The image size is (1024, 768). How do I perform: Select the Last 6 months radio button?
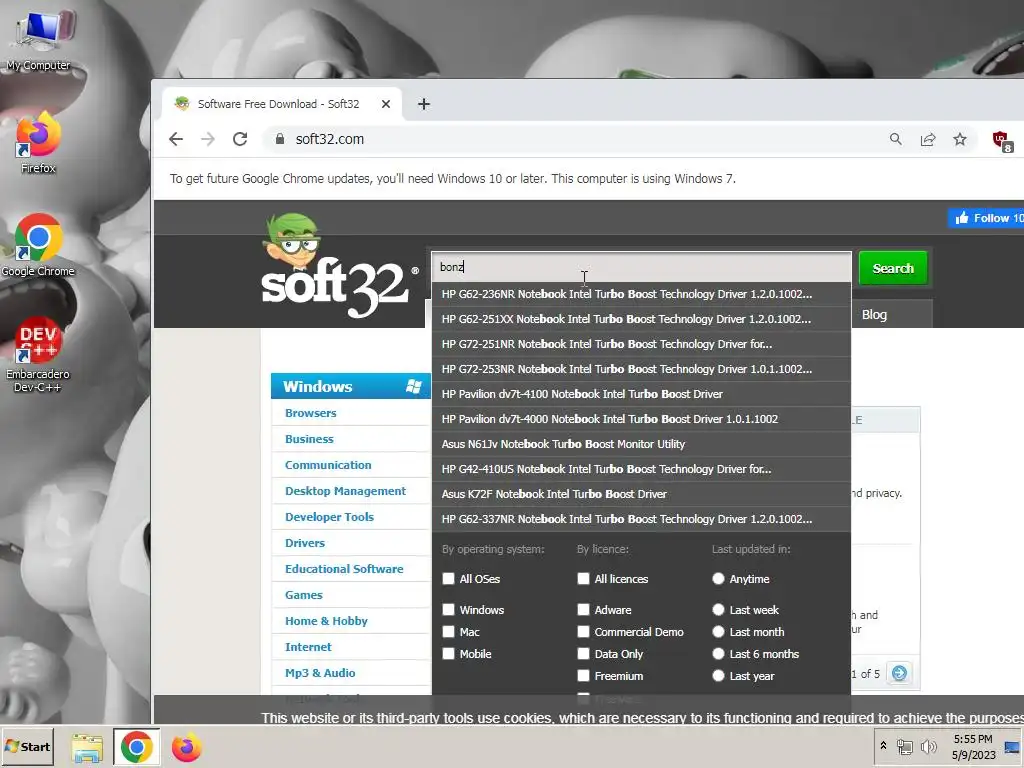(718, 654)
